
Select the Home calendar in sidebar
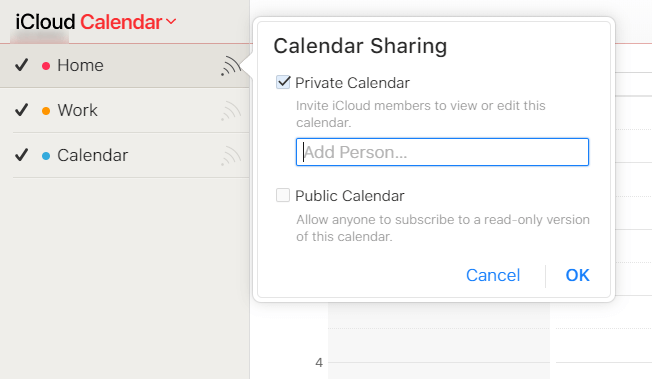click(125, 66)
